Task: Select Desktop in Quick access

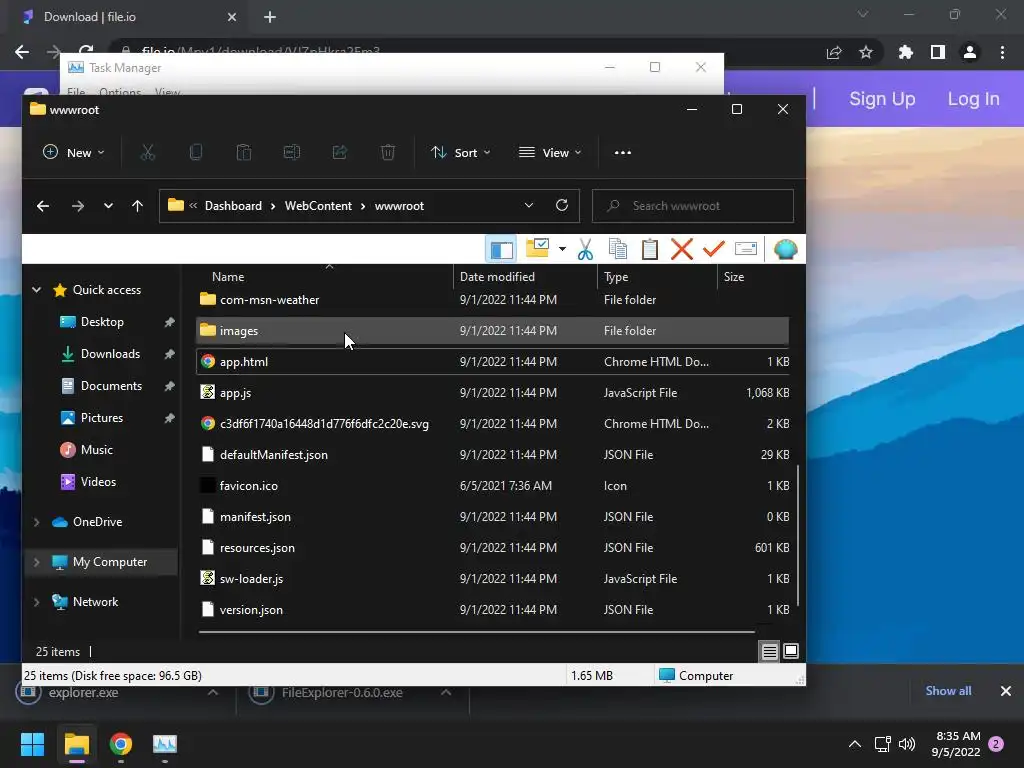Action: [102, 321]
